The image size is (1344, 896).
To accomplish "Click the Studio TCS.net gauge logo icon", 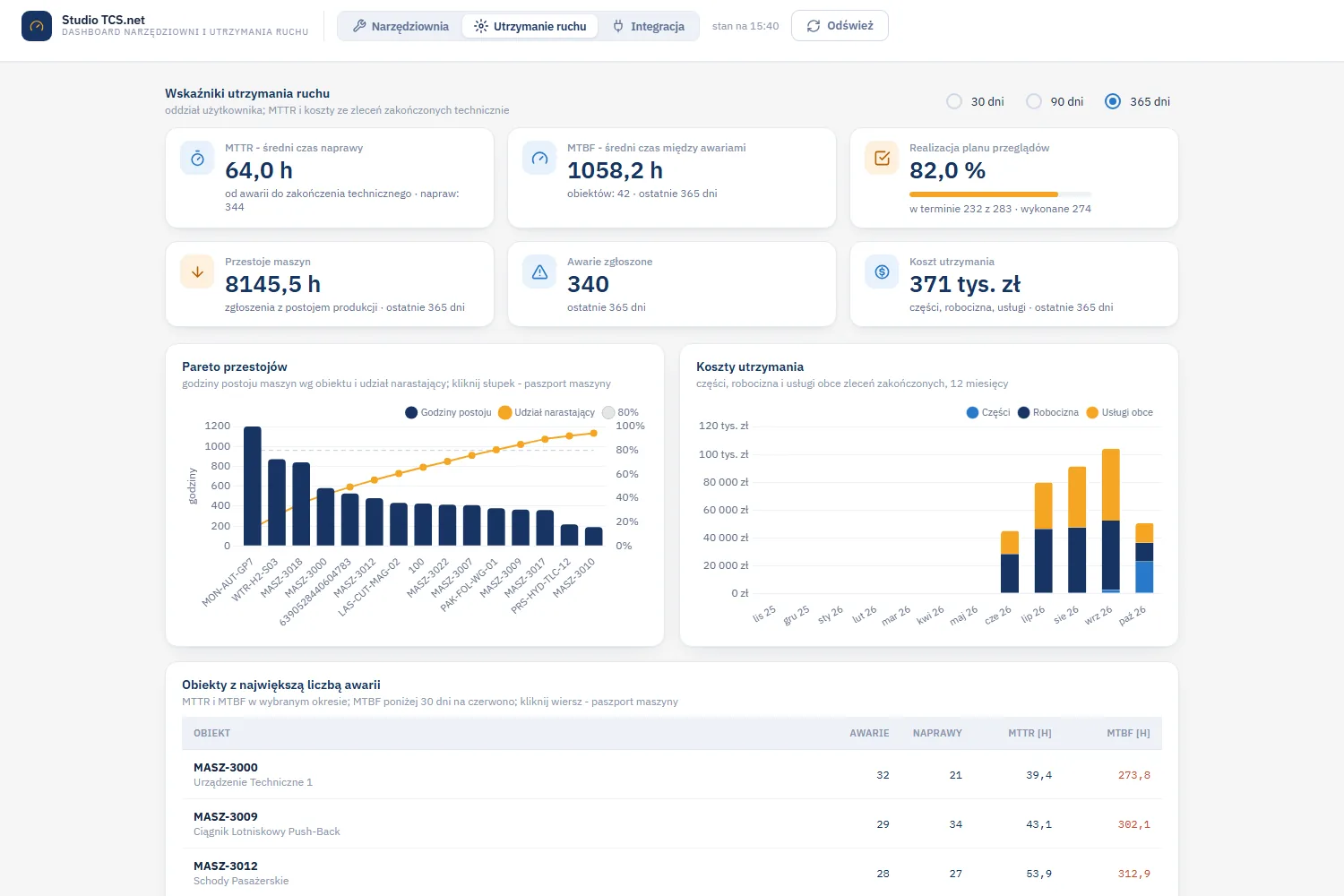I will point(37,26).
